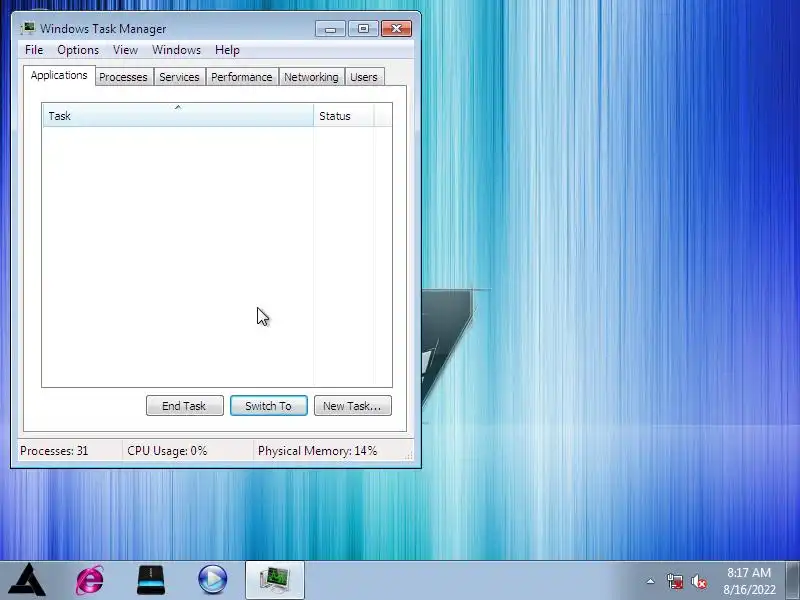Select the Applications tab
Viewport: 800px width, 600px height.
click(59, 76)
